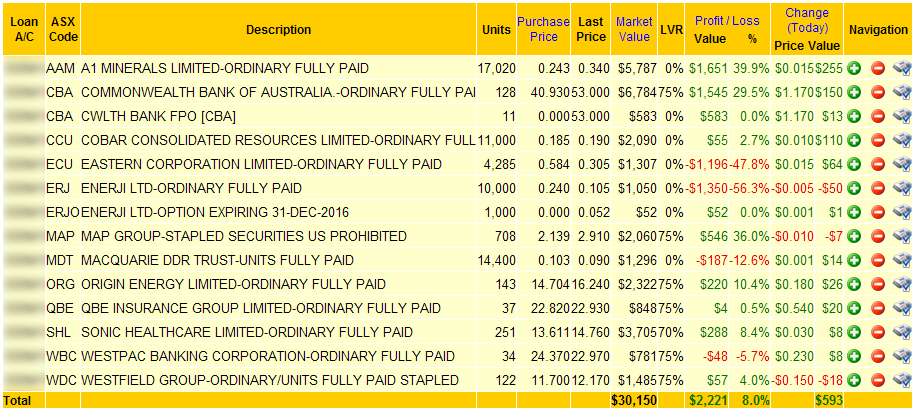Click red minus icon in ECU row
The image size is (915, 411).
pyautogui.click(x=878, y=164)
